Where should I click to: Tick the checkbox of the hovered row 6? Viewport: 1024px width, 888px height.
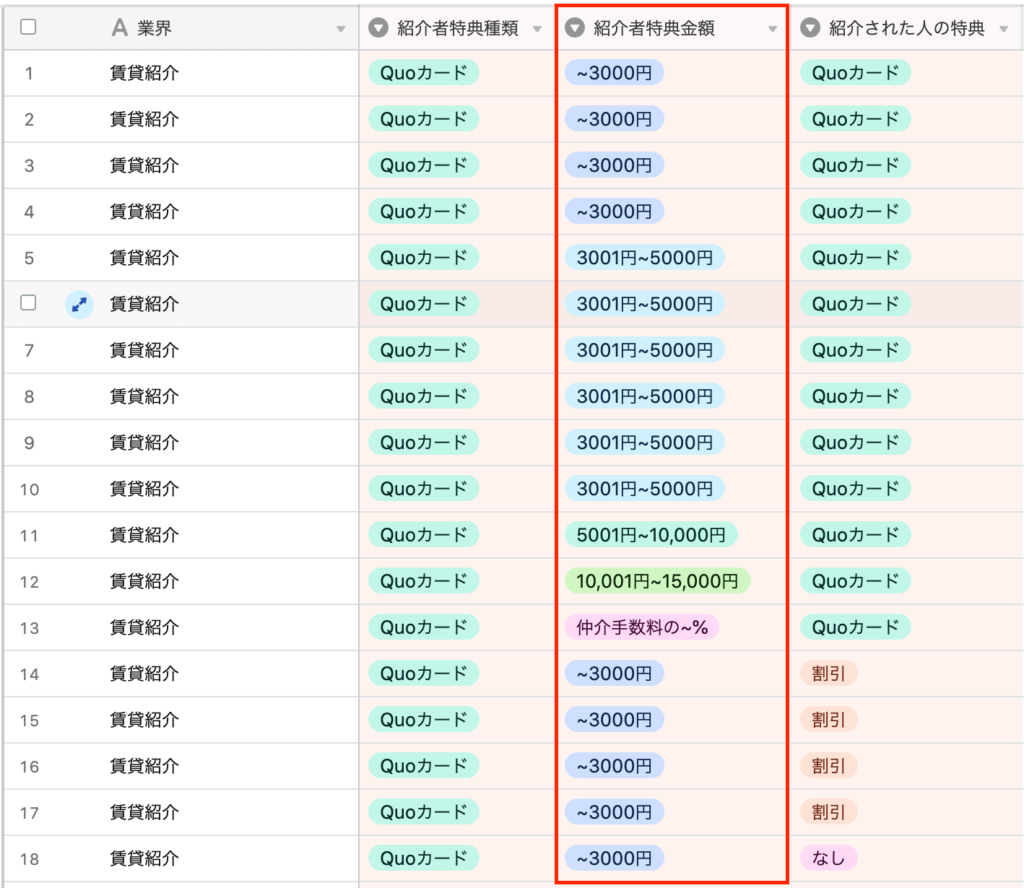[28, 302]
